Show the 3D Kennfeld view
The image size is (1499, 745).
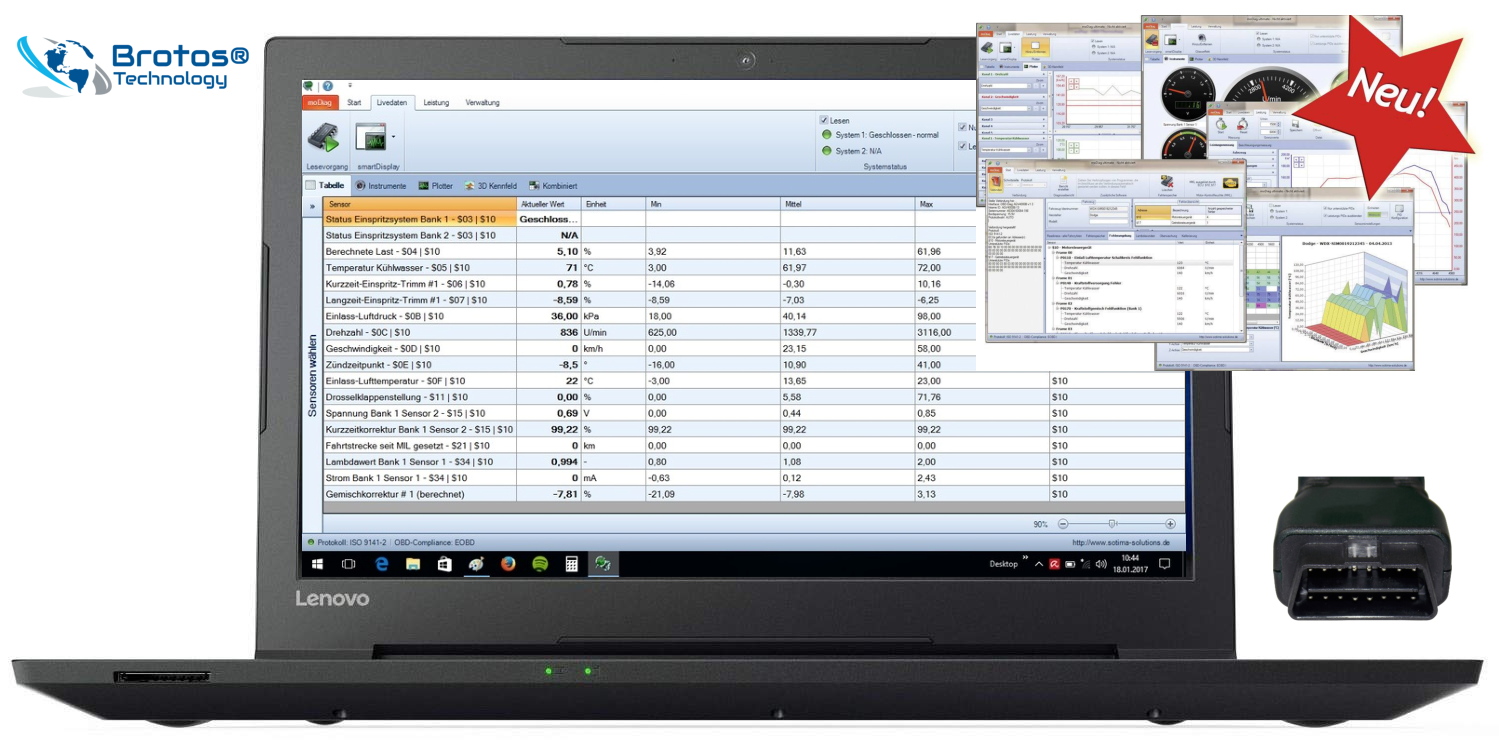490,185
